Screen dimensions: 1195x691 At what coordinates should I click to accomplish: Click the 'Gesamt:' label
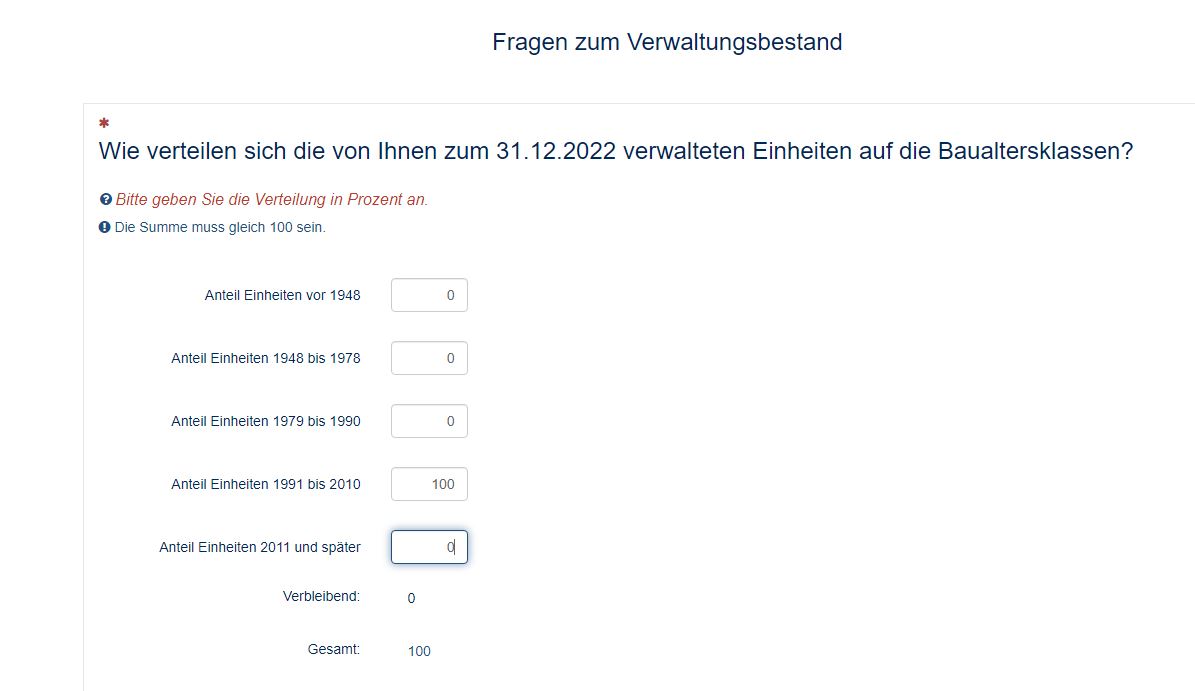click(x=334, y=650)
